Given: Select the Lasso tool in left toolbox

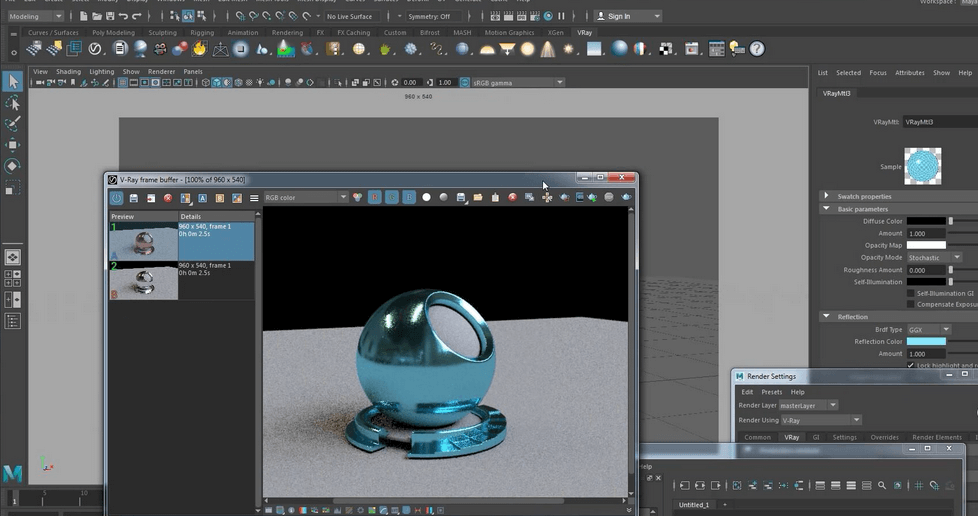Looking at the screenshot, I should click(12, 103).
